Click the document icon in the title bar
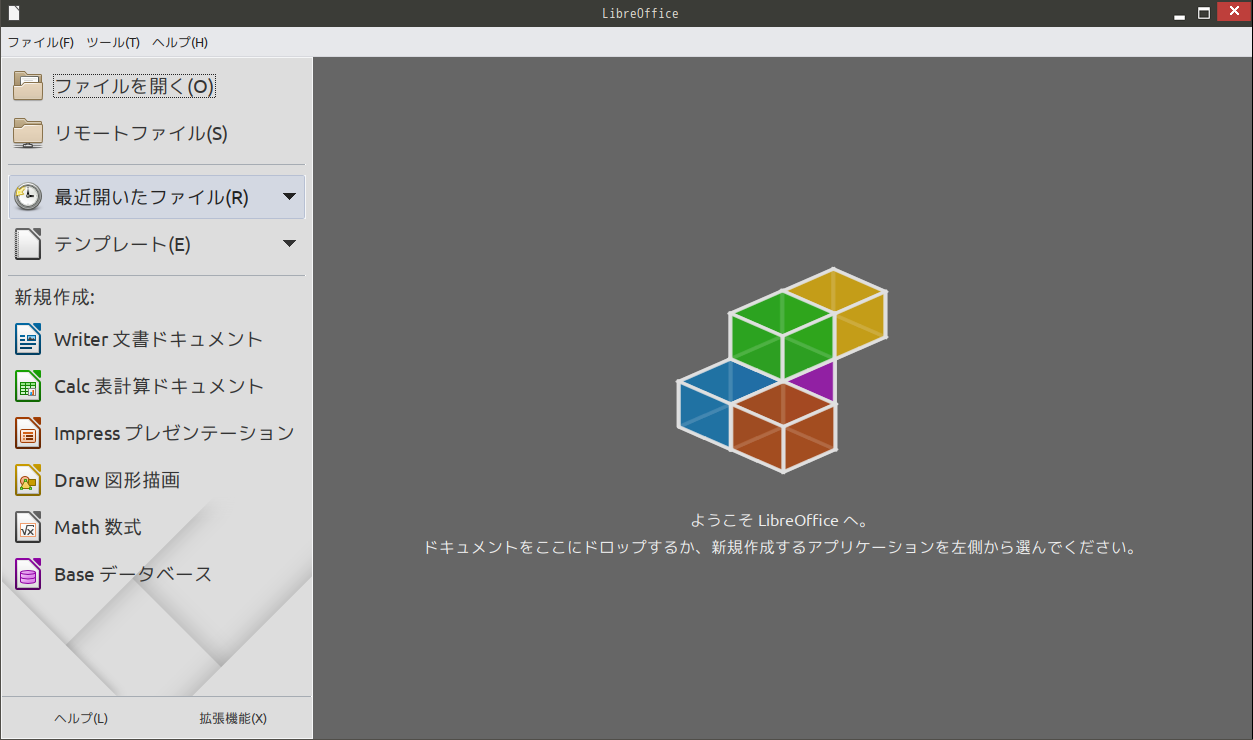This screenshot has height=740, width=1253. pos(13,13)
